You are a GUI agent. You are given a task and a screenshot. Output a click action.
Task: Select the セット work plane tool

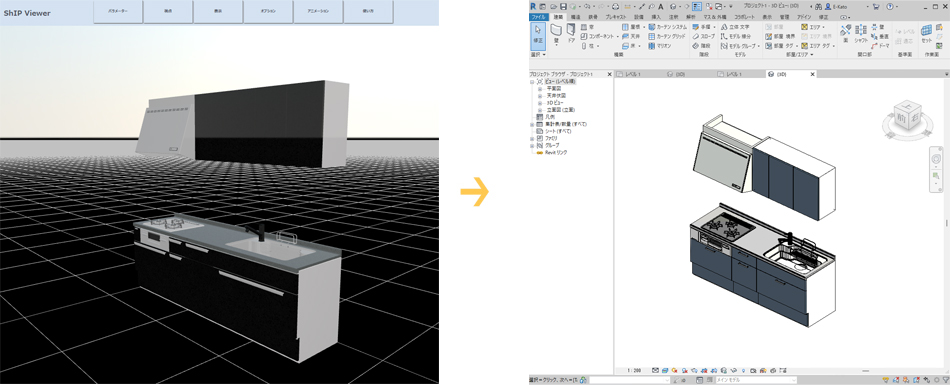pyautogui.click(x=926, y=34)
